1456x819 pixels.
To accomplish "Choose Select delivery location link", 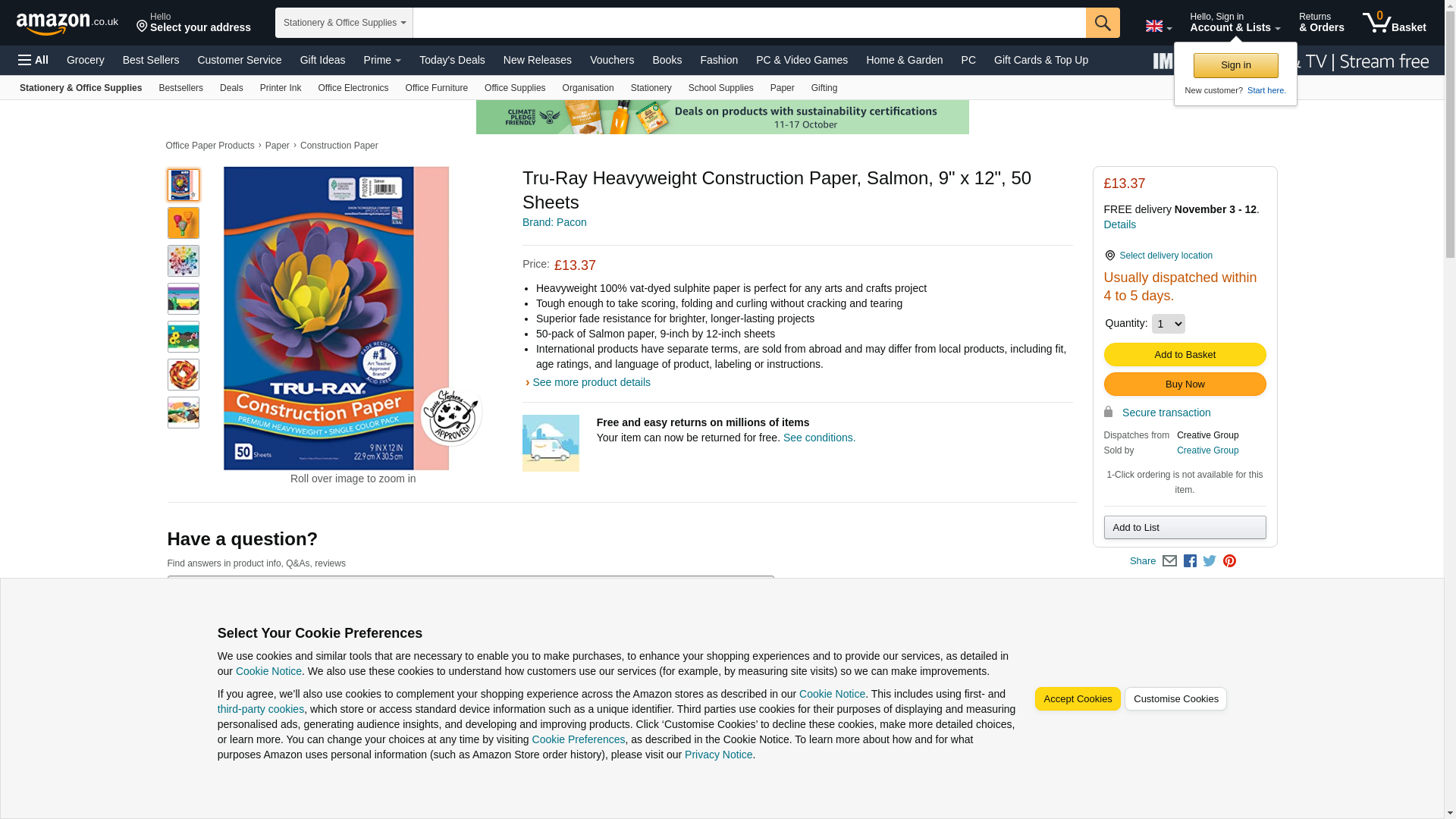I will [x=1166, y=256].
